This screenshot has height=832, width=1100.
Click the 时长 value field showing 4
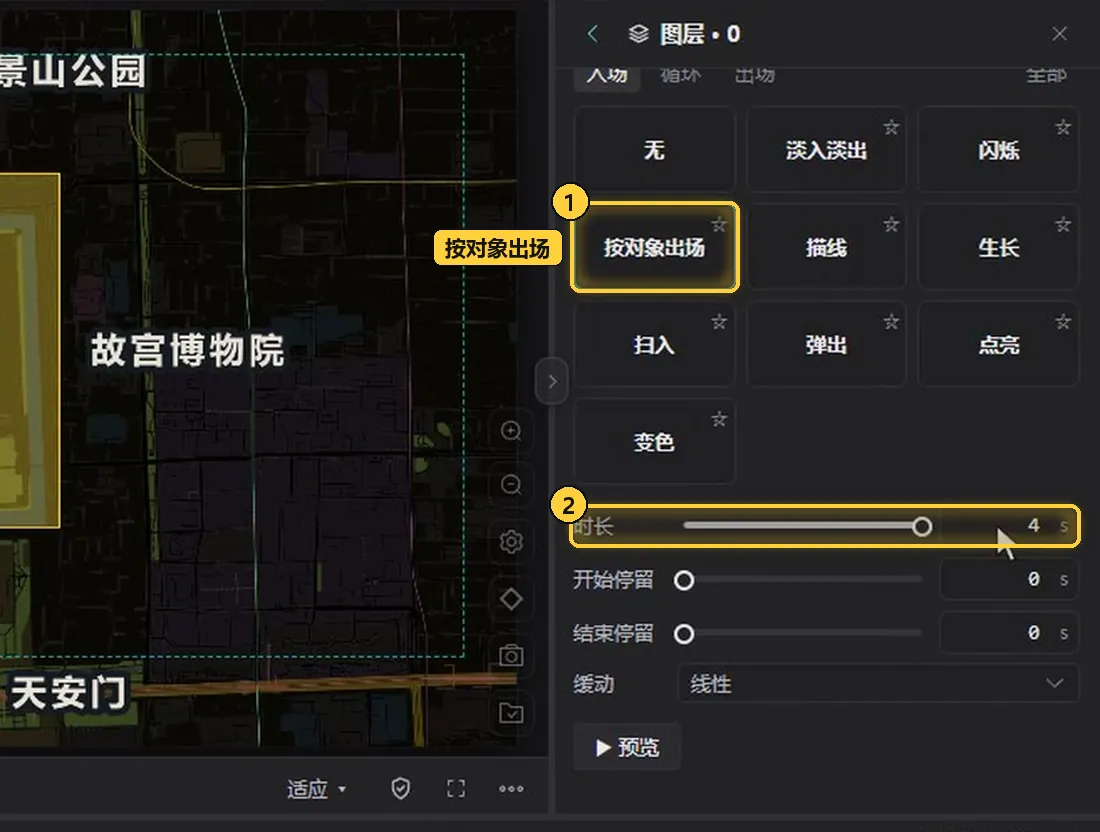[x=1009, y=525]
